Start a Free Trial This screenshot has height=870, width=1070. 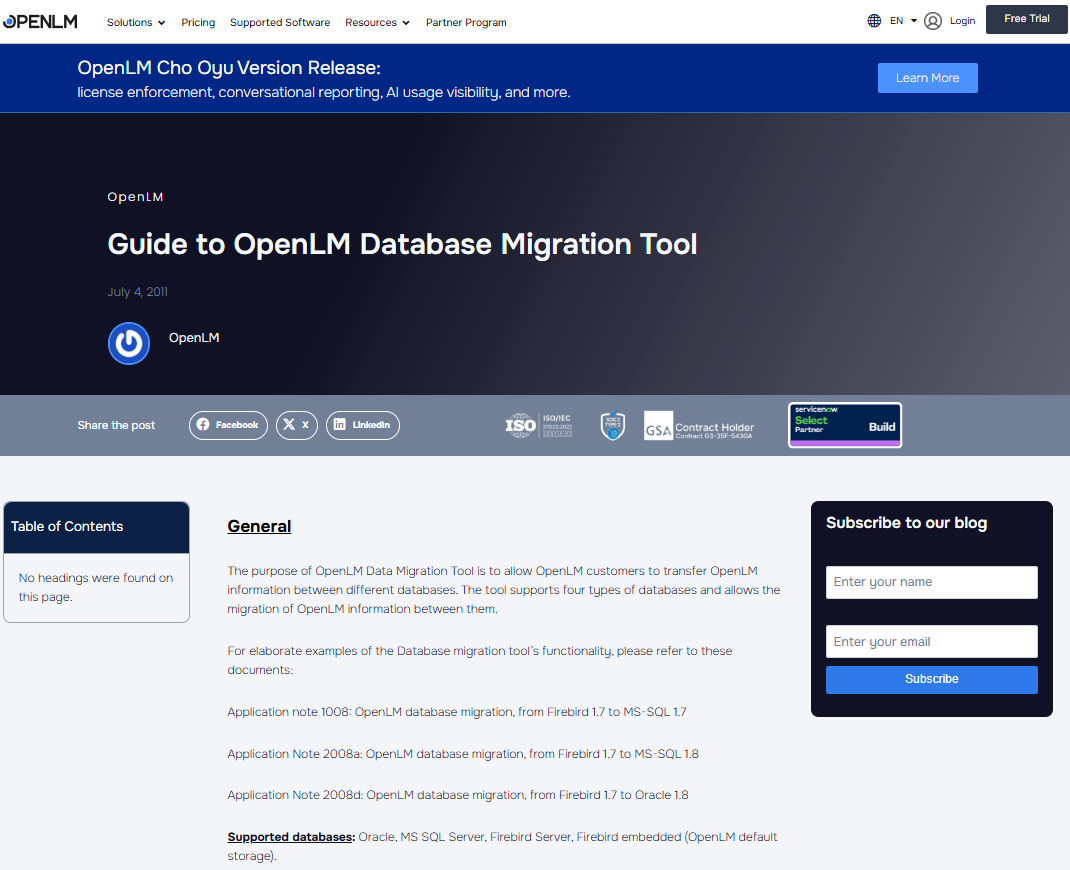coord(1026,19)
